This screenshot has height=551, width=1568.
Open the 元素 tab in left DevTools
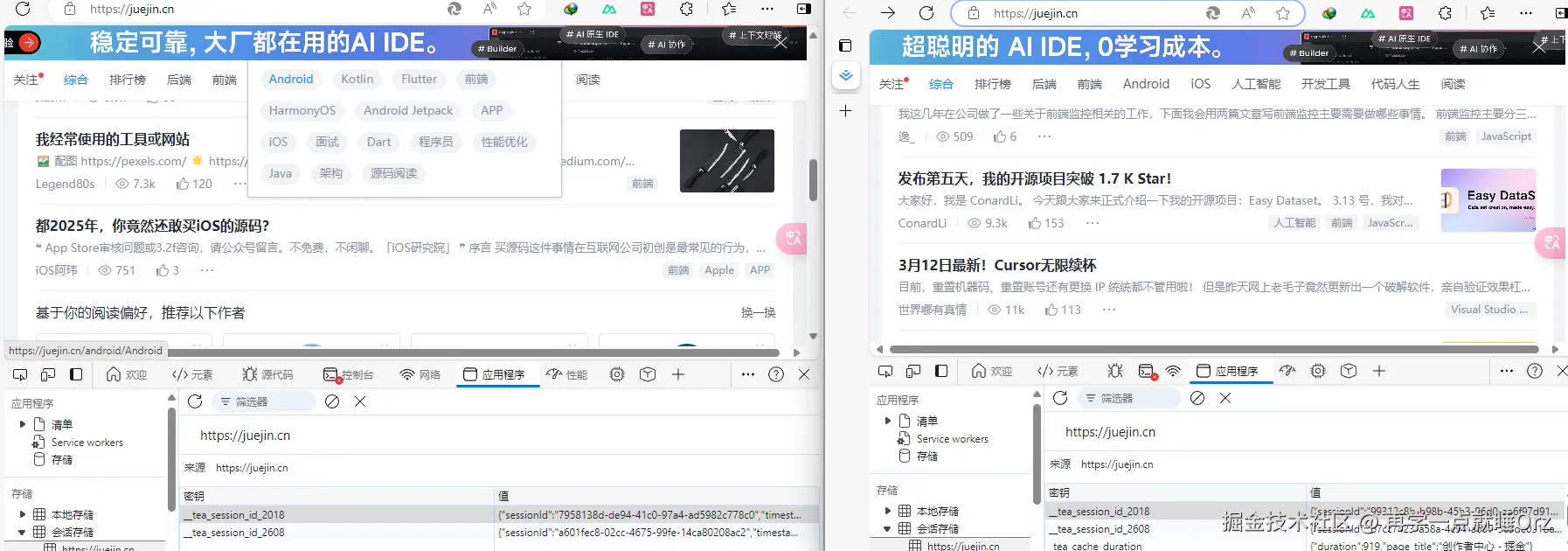(192, 374)
